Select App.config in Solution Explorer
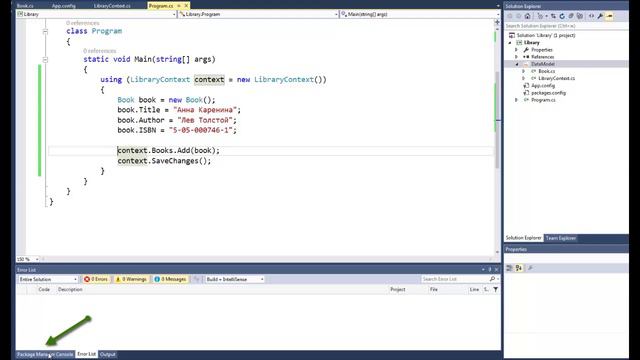The width and height of the screenshot is (640, 360). (x=543, y=86)
